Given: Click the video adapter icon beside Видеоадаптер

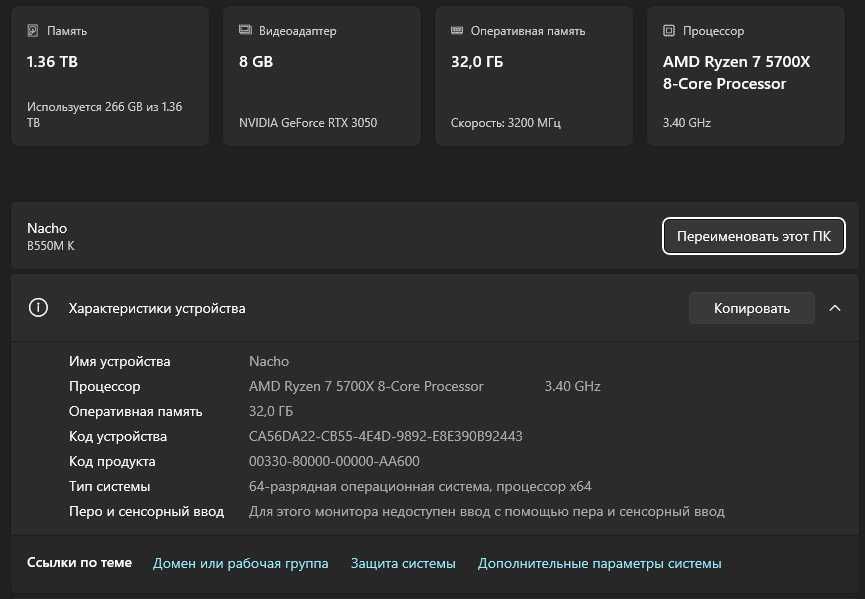Looking at the screenshot, I should click(x=245, y=30).
